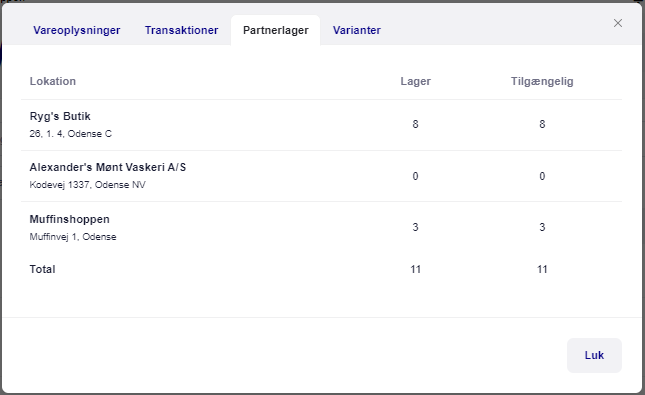Click the Total Lager value 11
The width and height of the screenshot is (645, 395).
[x=415, y=270]
